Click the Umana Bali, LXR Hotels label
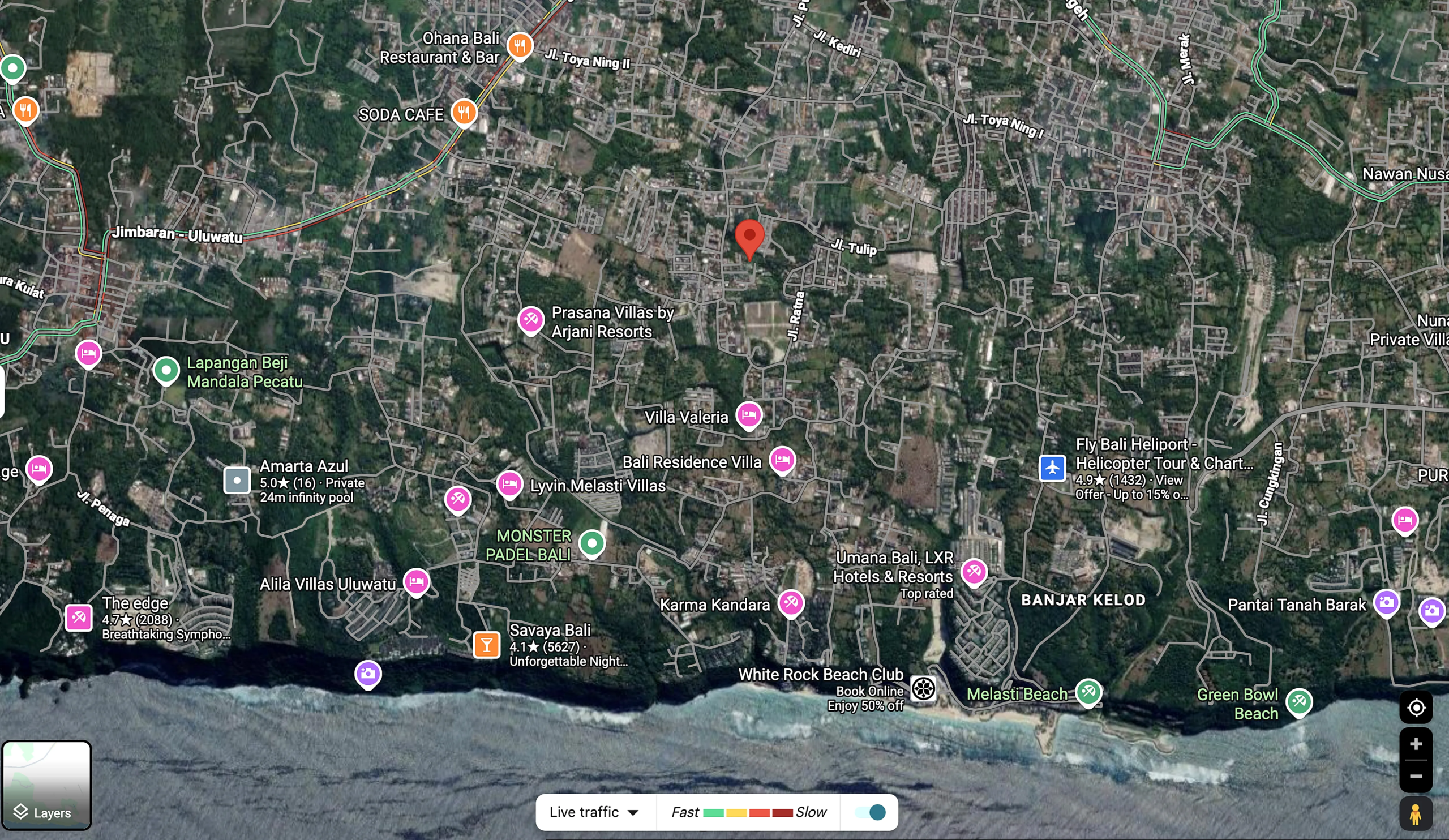 point(894,567)
